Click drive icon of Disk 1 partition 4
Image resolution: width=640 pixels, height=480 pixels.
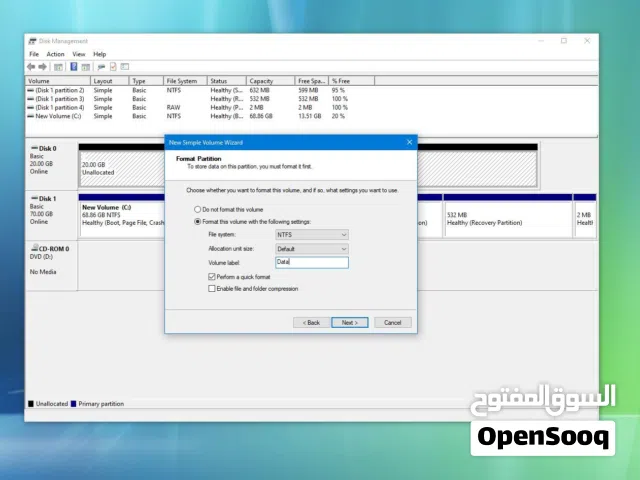coord(31,107)
